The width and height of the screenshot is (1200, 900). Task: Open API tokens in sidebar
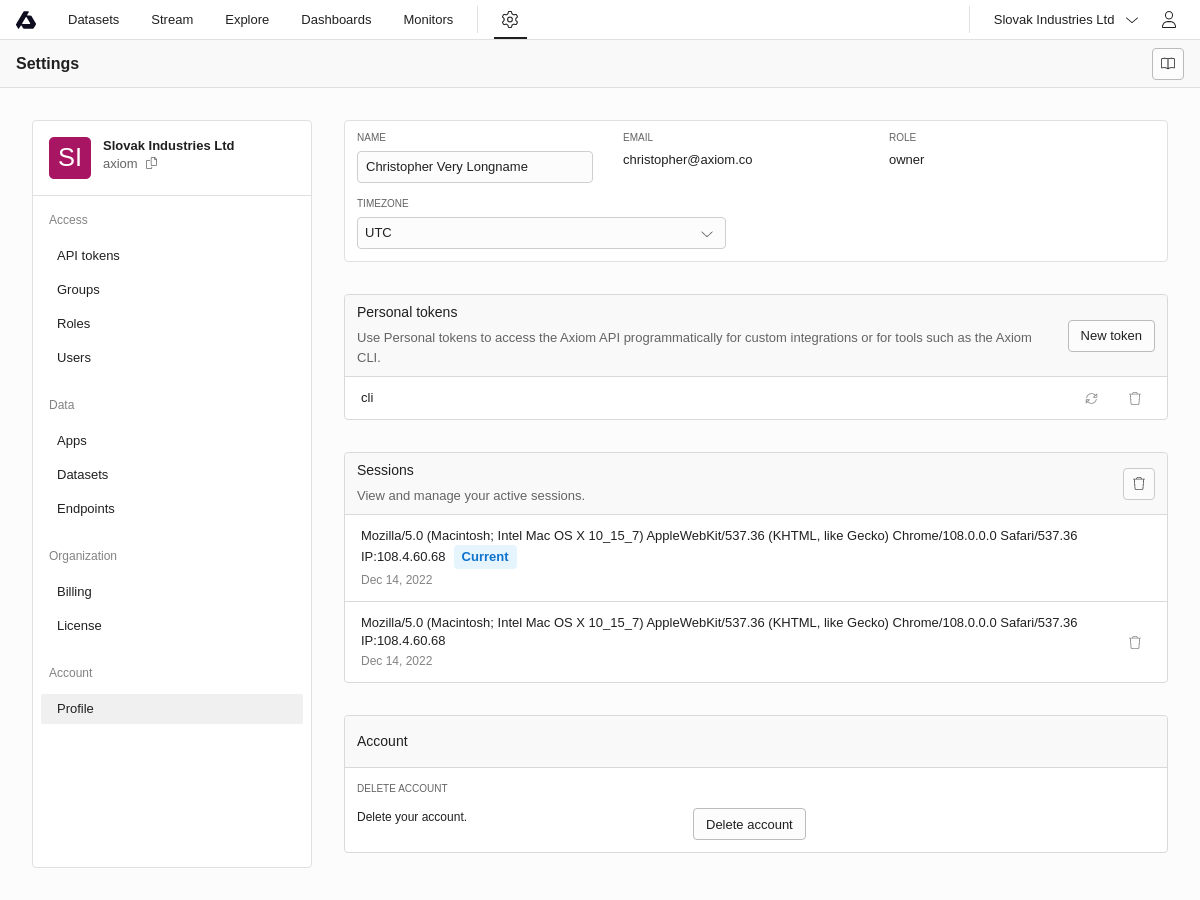tap(88, 256)
